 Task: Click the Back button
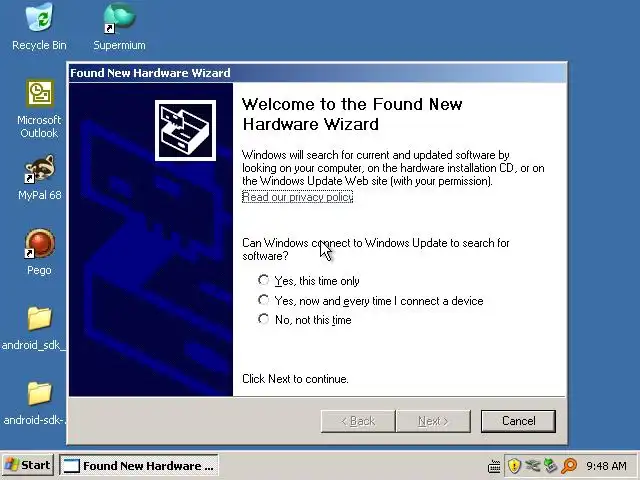coord(358,421)
